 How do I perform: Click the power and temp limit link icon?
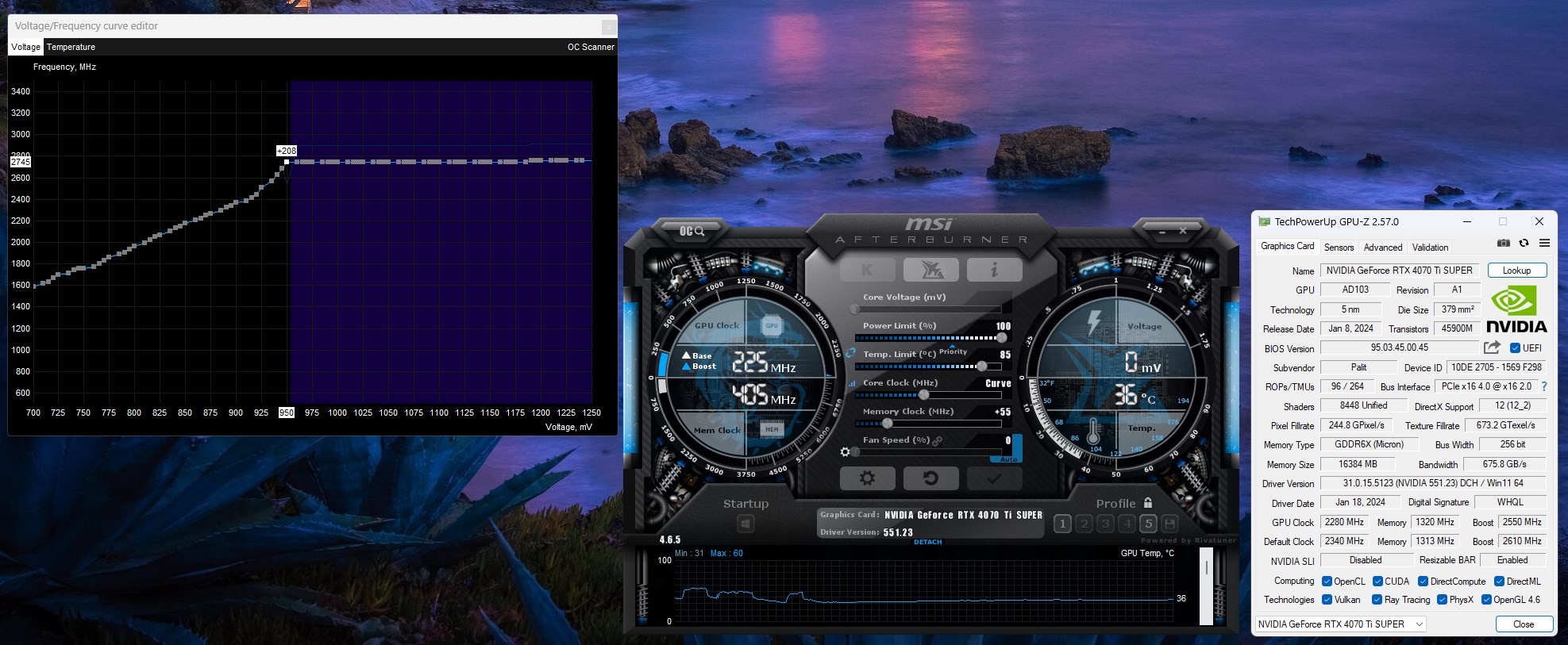[x=850, y=352]
